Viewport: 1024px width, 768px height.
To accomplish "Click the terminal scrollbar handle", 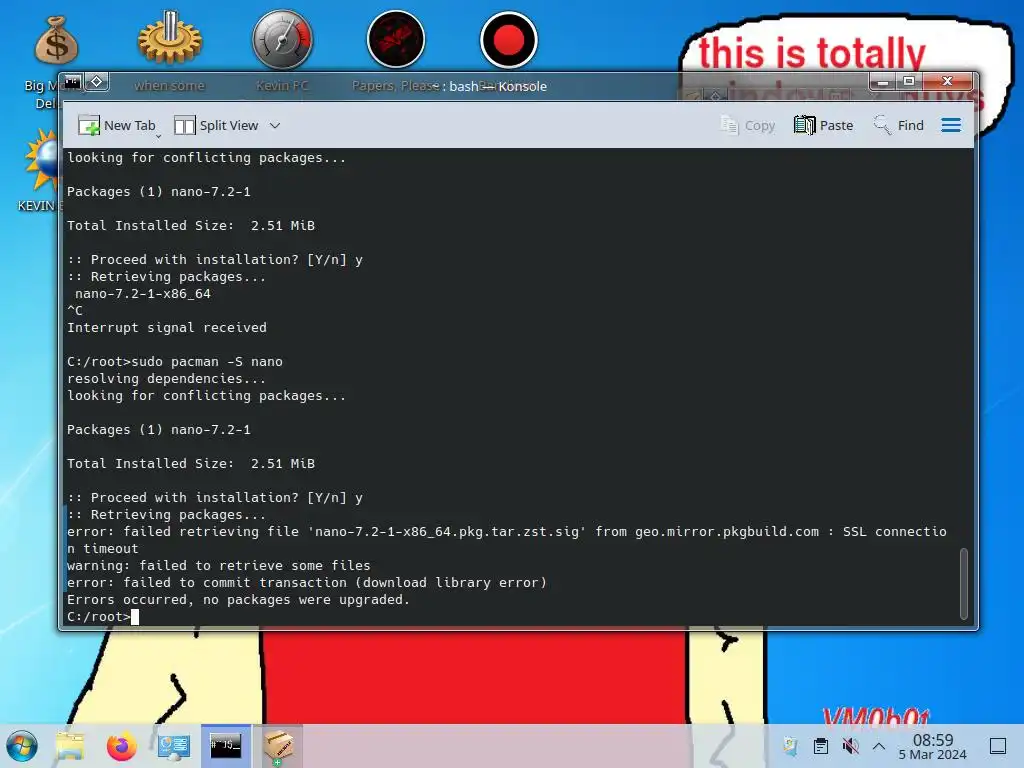I will tap(963, 583).
